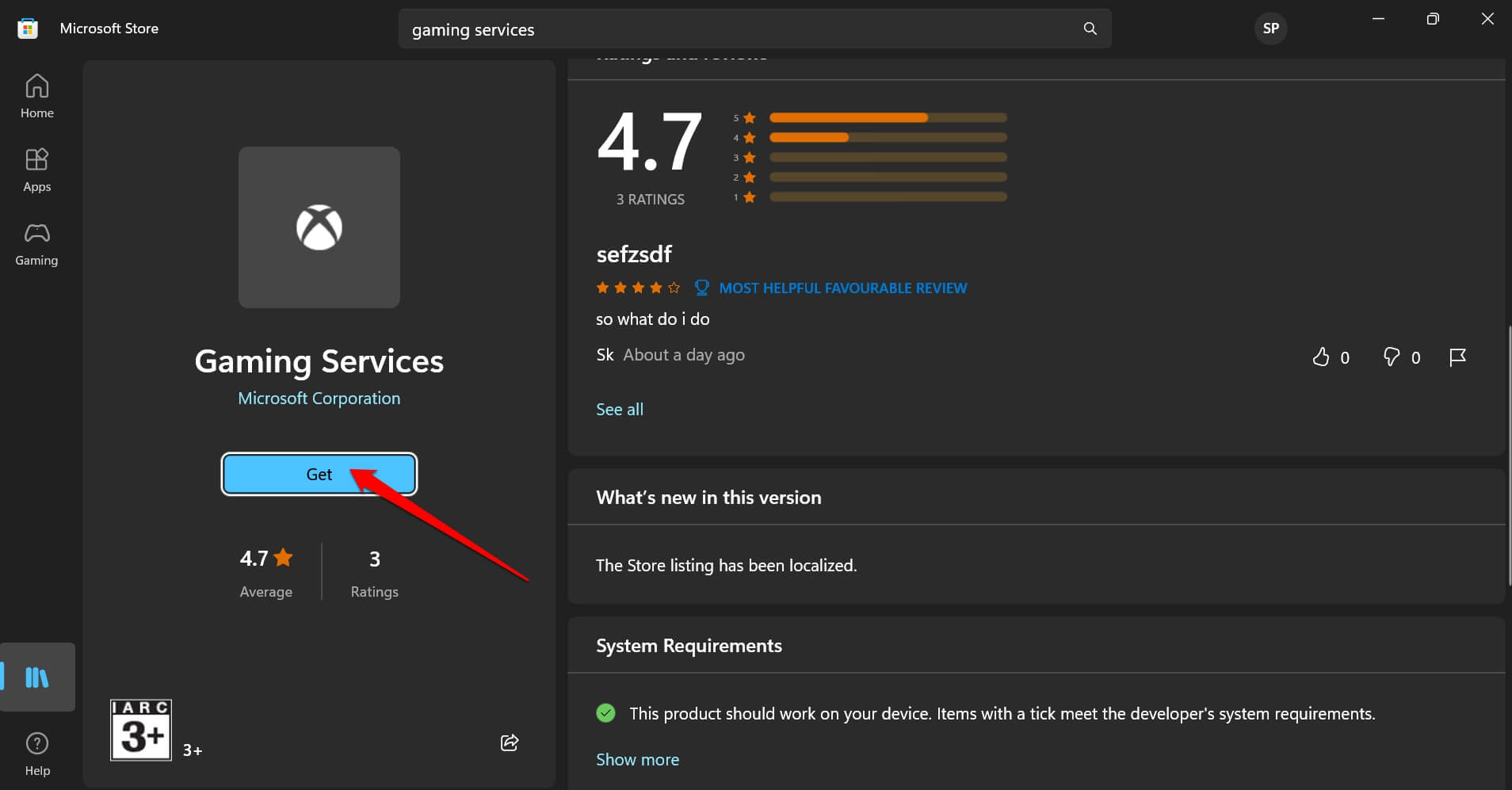Open the SP user profile avatar

(1270, 29)
